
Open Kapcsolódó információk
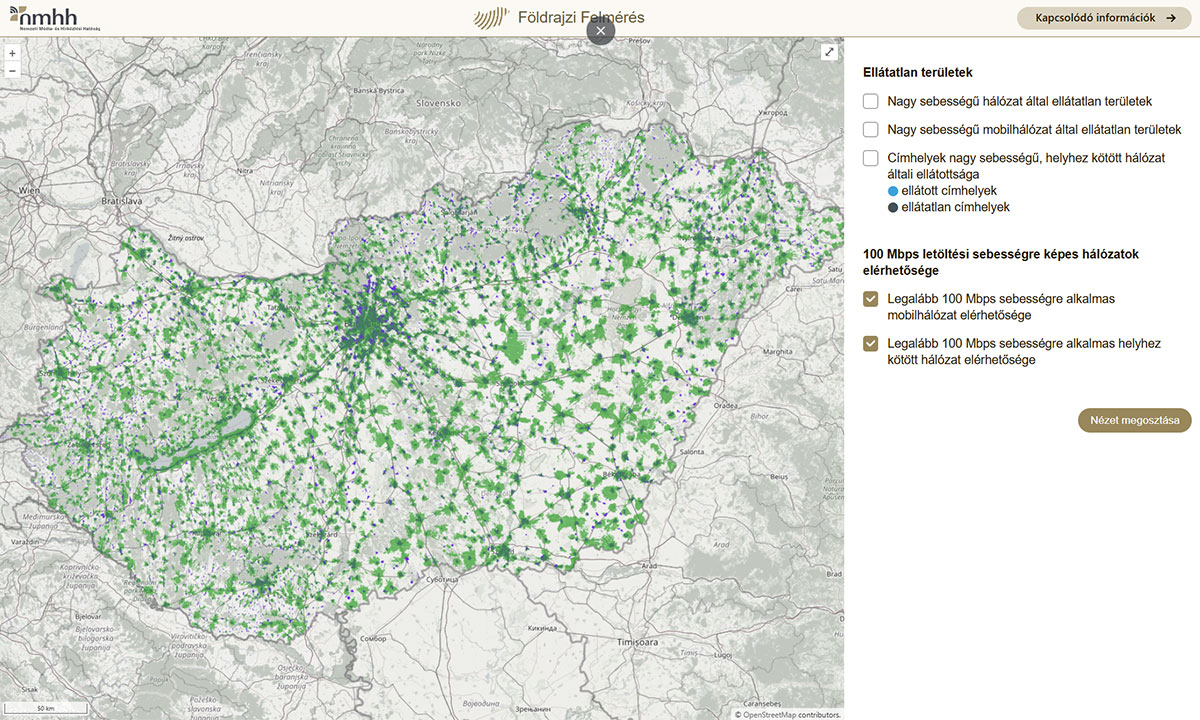1095,18
